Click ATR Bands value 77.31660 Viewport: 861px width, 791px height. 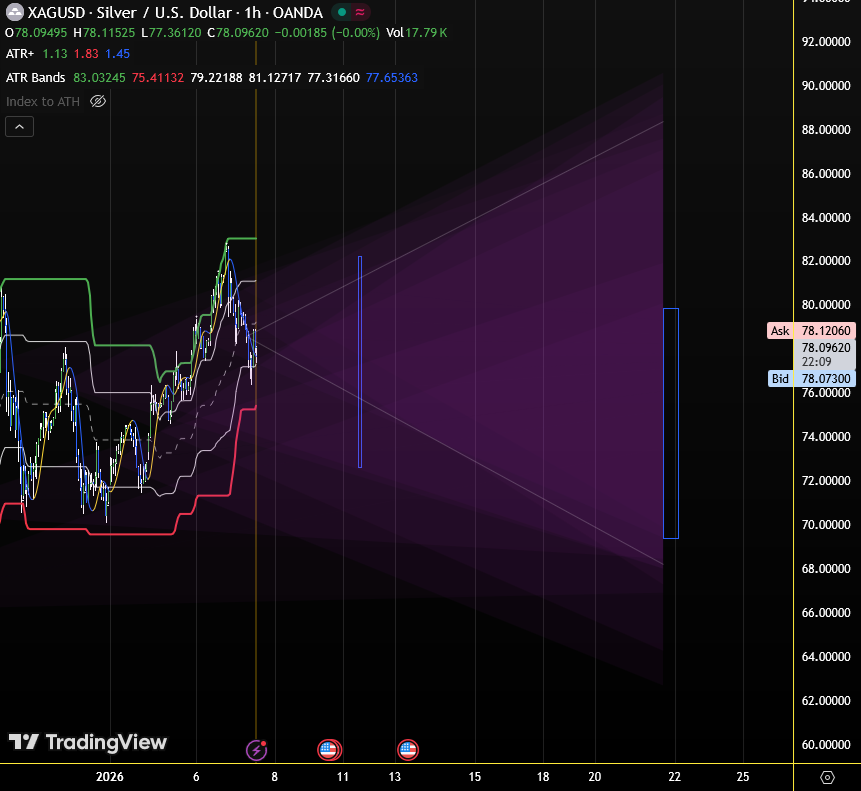point(333,77)
